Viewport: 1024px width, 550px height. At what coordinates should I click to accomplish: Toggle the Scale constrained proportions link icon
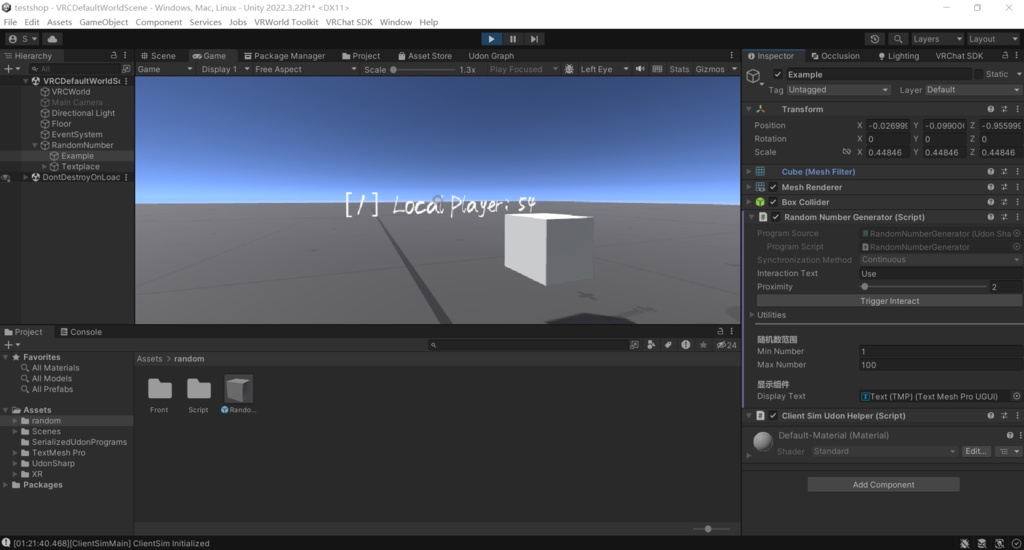pos(846,152)
